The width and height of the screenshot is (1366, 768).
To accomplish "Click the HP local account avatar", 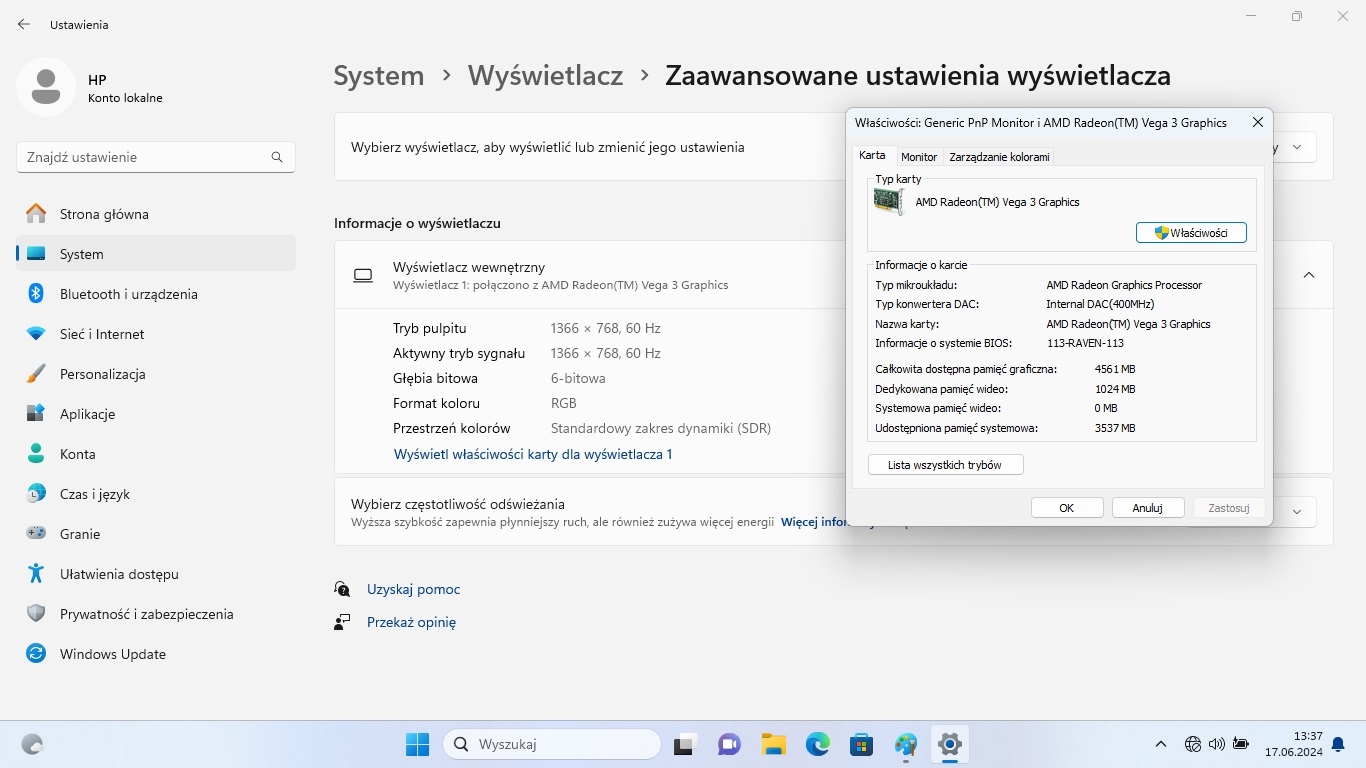I will (45, 87).
